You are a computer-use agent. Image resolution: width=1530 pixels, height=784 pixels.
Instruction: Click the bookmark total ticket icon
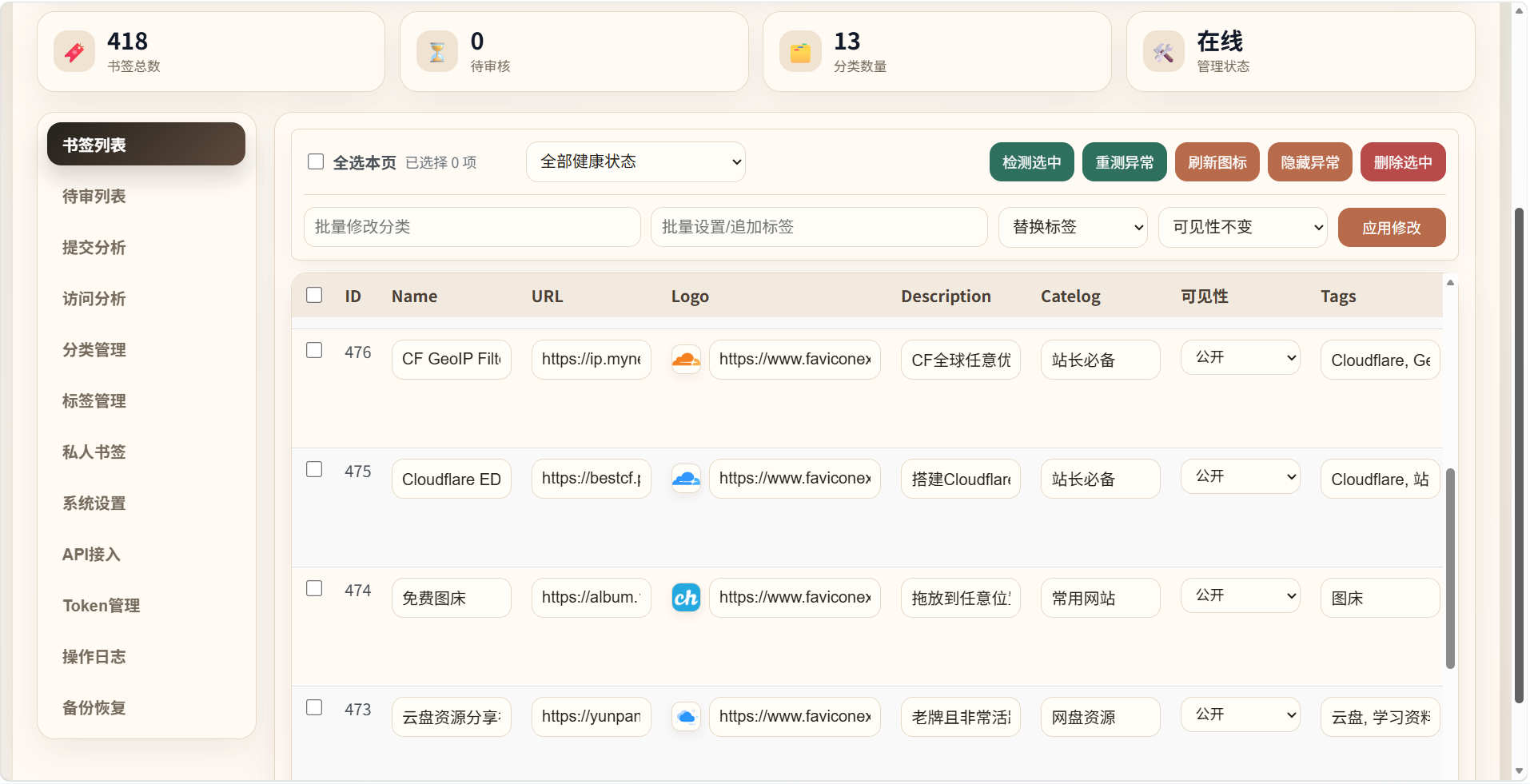coord(74,52)
